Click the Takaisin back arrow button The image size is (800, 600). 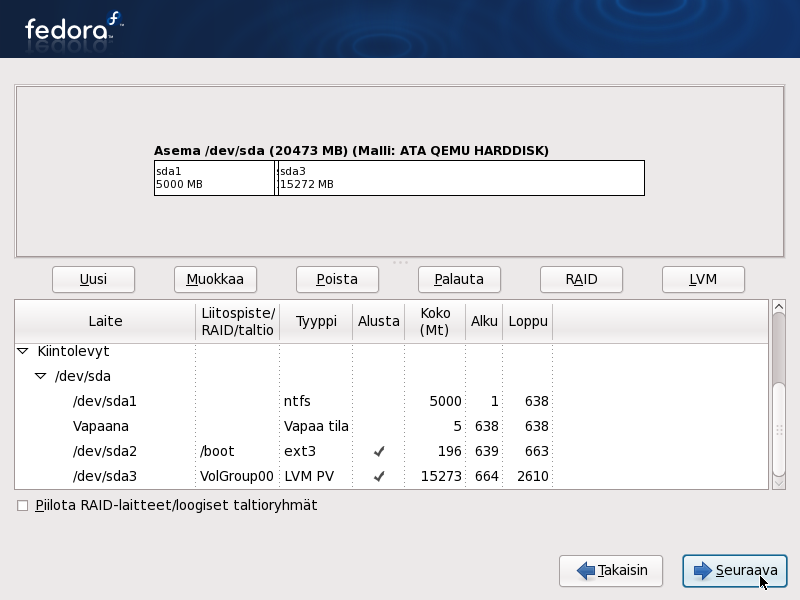tap(610, 571)
